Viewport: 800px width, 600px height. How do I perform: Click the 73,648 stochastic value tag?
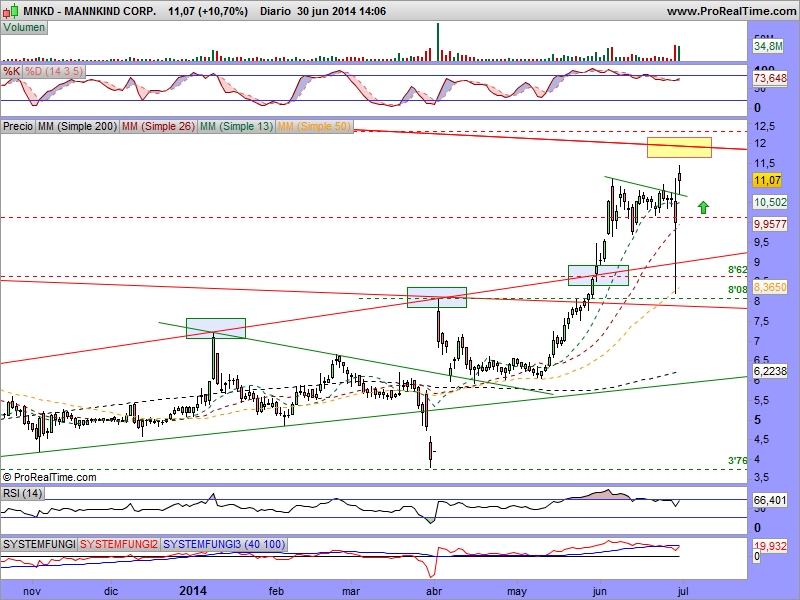click(x=770, y=78)
